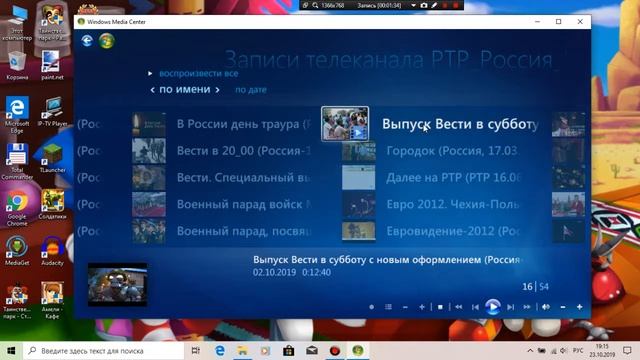Open the notification center icon
Screen dimensions: 640x360
(x=627, y=351)
